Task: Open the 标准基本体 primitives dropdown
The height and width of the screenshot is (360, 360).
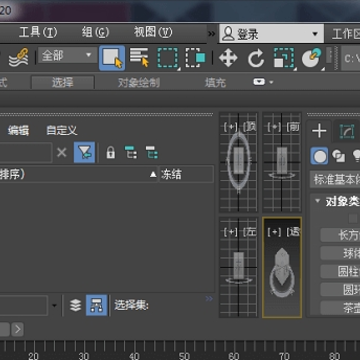Action: (x=335, y=180)
